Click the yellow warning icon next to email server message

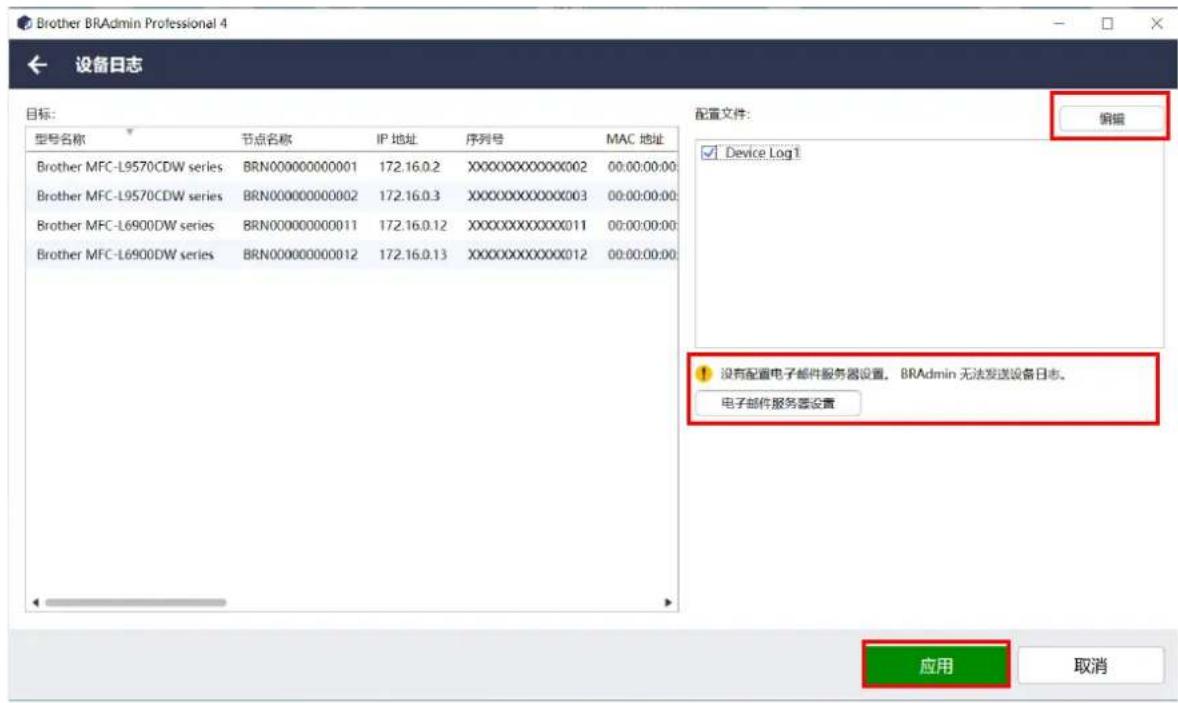(x=703, y=373)
